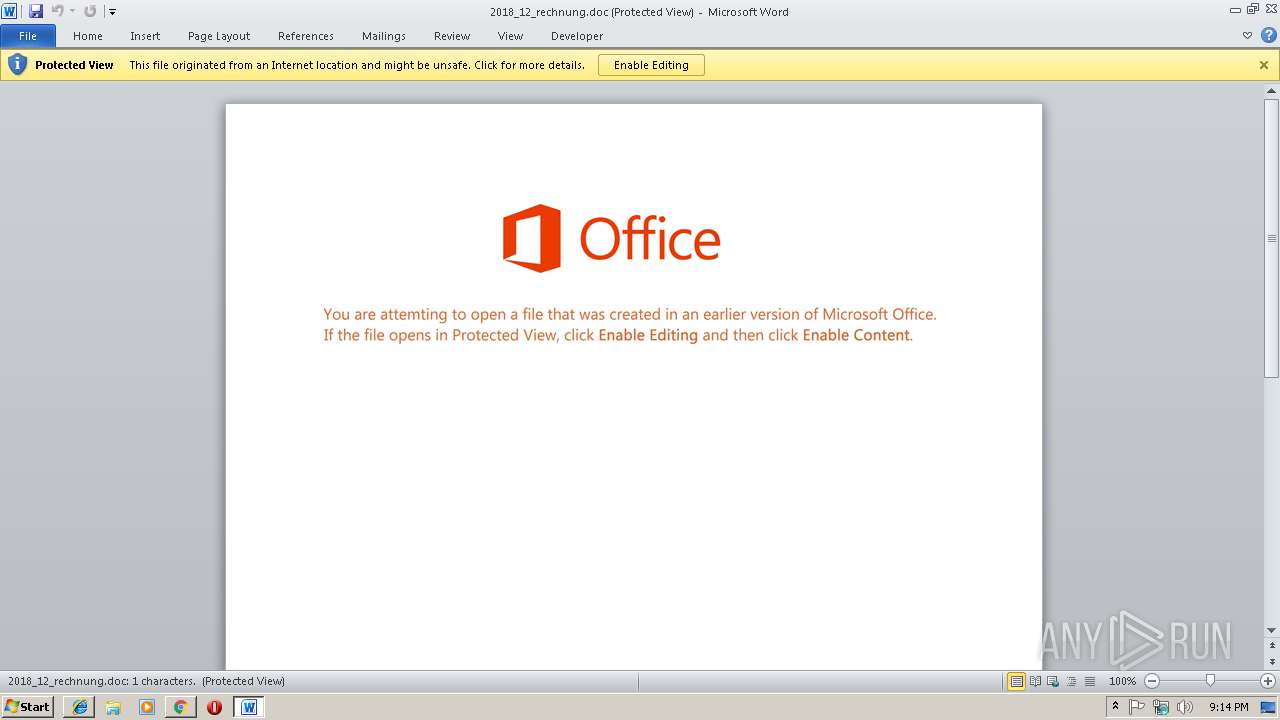1280x720 pixels.
Task: Show hidden system tray icons
Action: 1115,706
